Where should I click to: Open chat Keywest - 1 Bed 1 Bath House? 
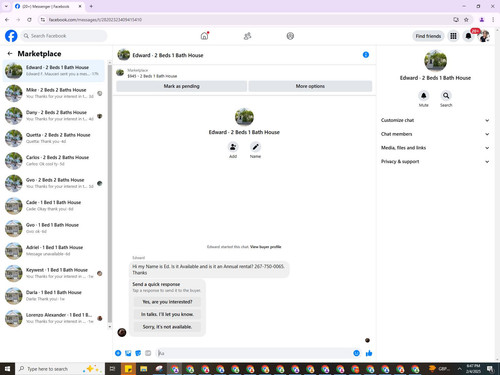click(x=53, y=273)
